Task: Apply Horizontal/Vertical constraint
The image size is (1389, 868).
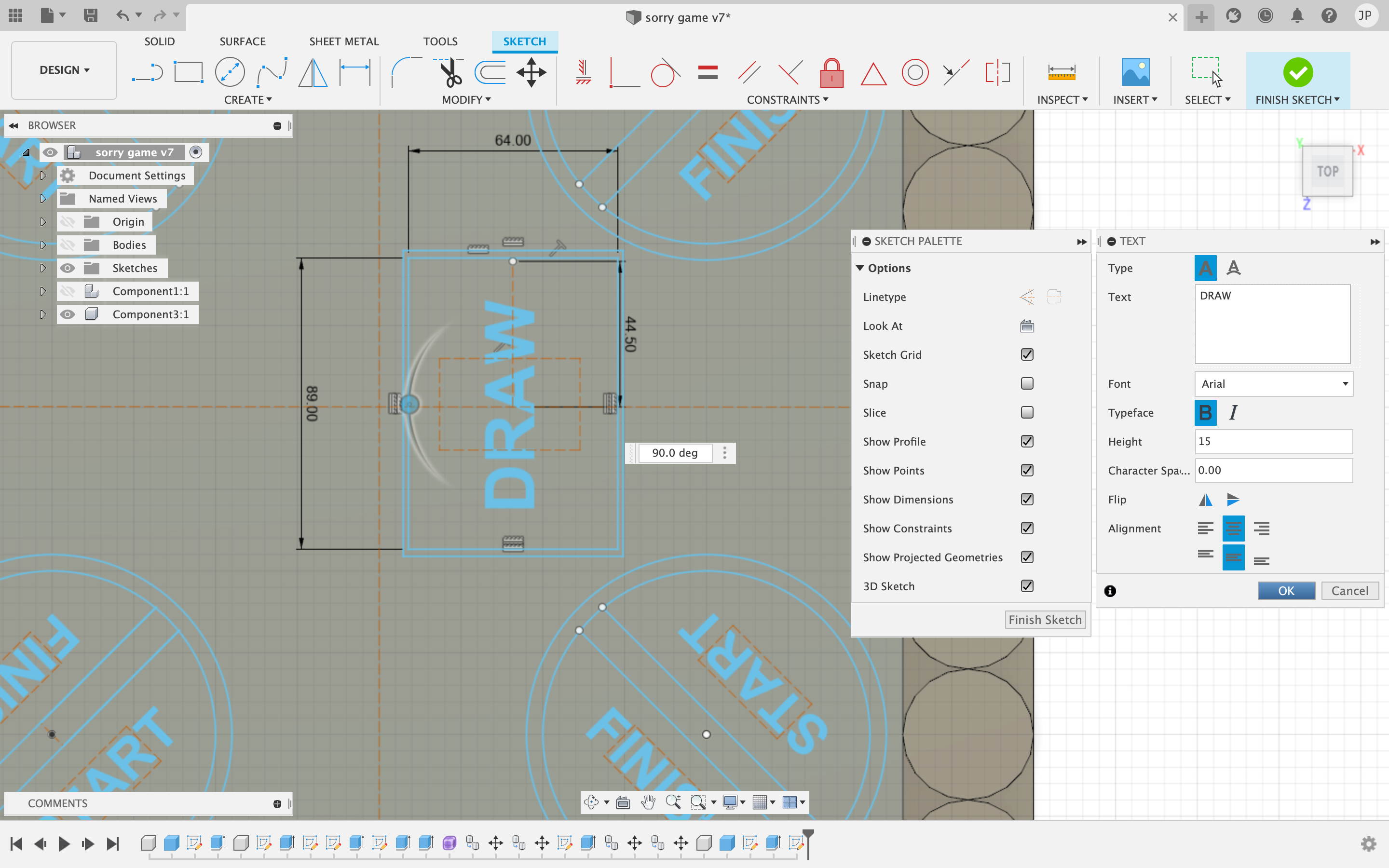Action: tap(583, 73)
